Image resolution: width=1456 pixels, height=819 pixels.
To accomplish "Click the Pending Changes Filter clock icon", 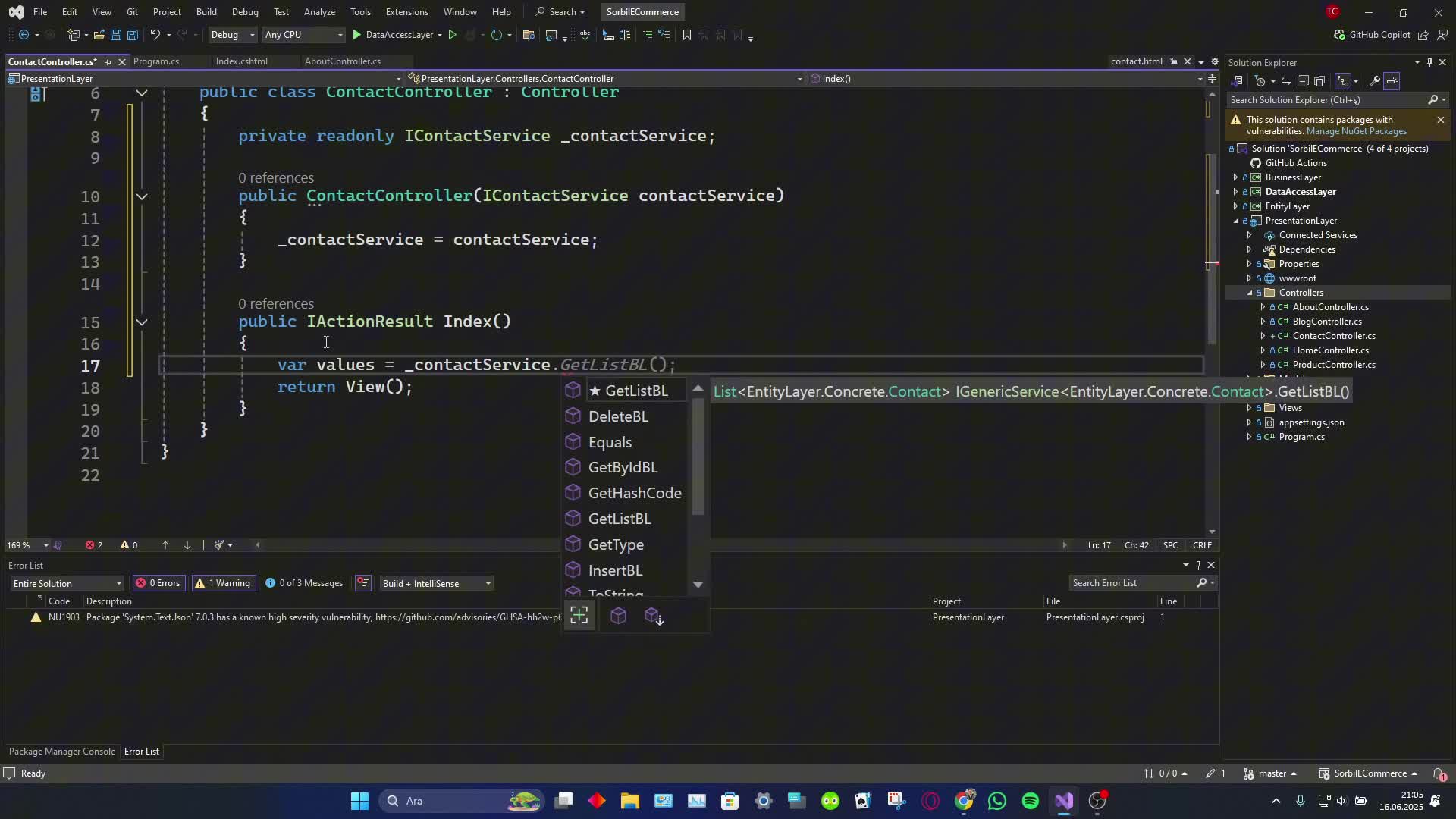I will pyautogui.click(x=1260, y=81).
